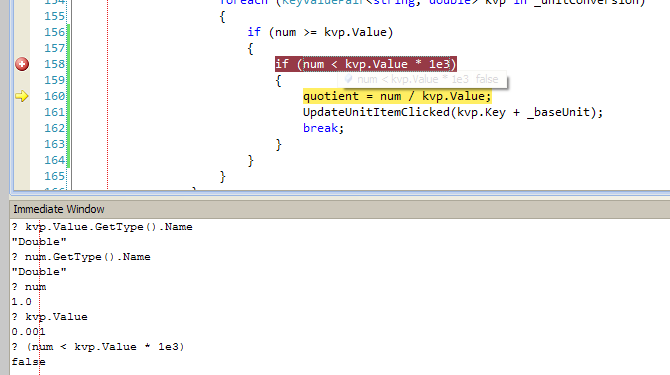This screenshot has width=670, height=375.
Task: Click the final 'false' result in Immediate Window
Action: [28, 362]
